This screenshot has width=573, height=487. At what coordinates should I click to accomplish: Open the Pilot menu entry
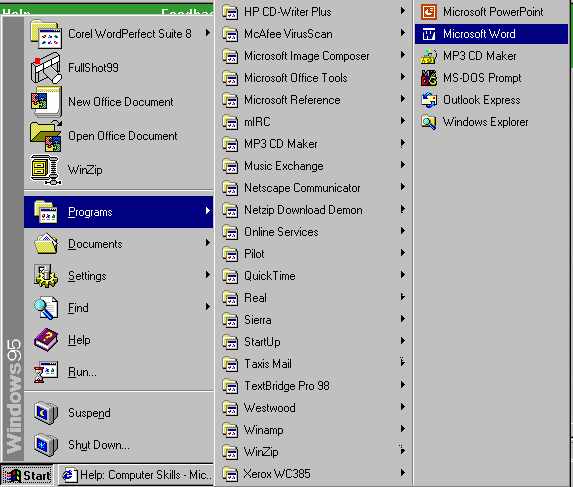tap(315, 254)
